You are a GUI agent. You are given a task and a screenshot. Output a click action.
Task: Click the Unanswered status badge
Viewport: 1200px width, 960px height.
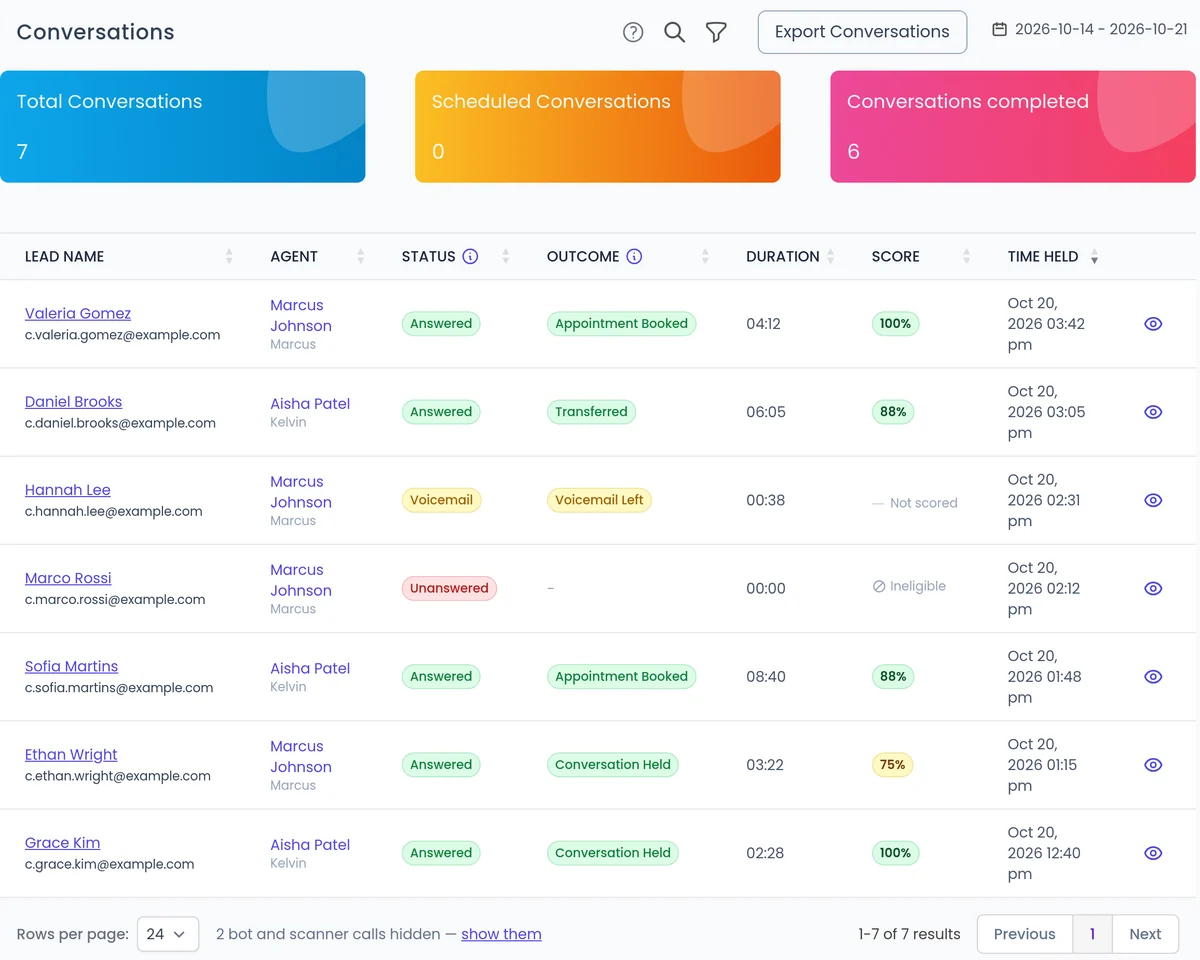(449, 588)
